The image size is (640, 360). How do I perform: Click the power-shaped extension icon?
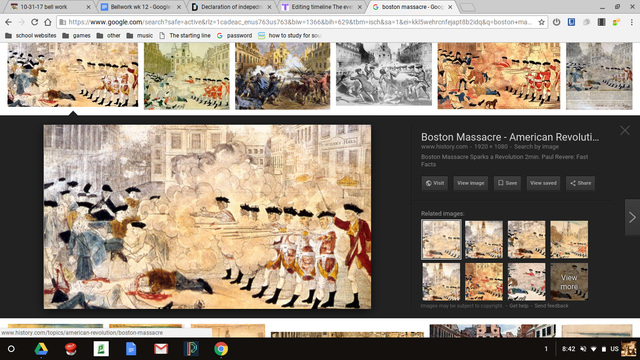pyautogui.click(x=556, y=22)
